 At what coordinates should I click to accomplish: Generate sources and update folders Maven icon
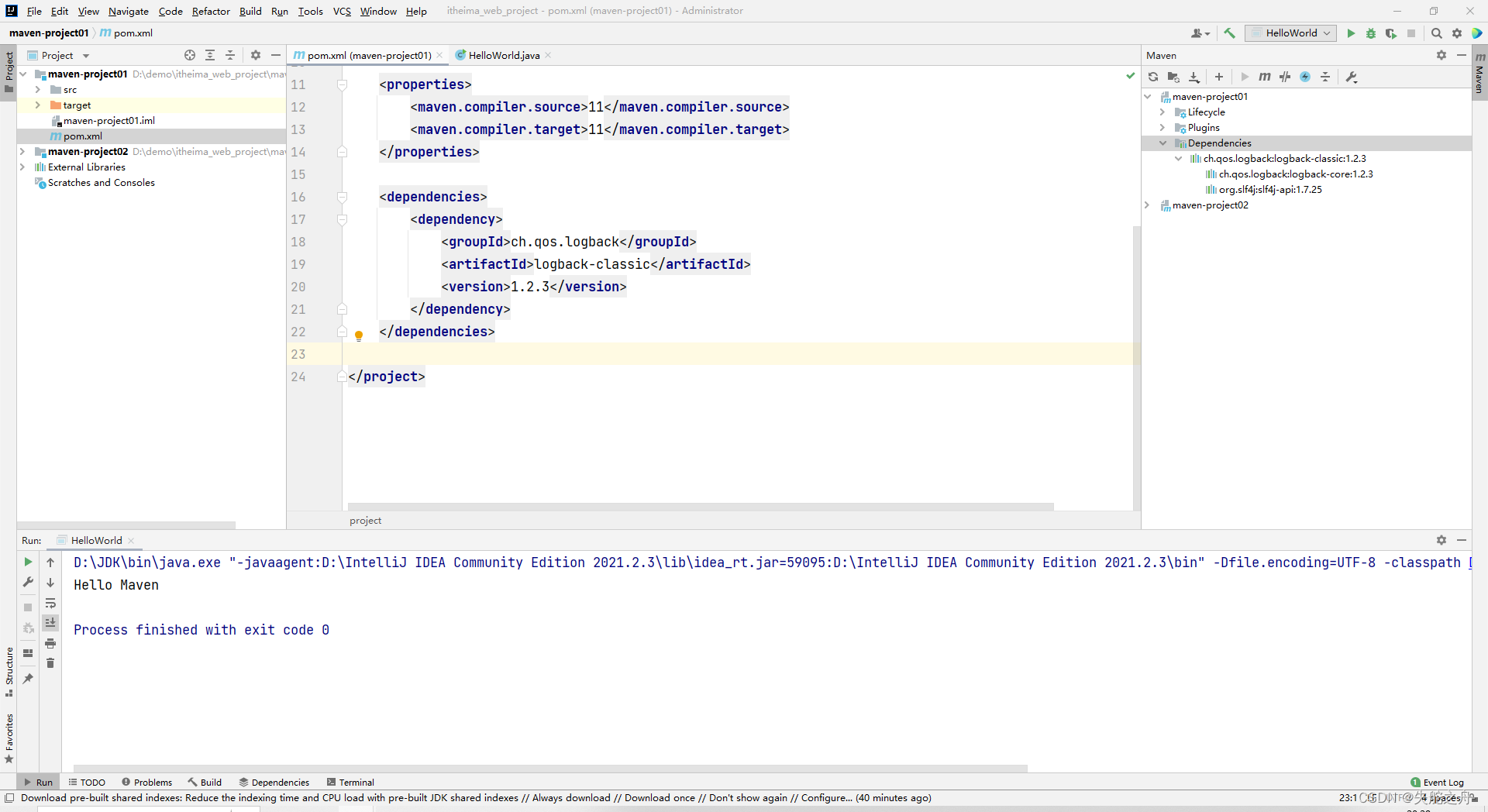tap(1173, 77)
